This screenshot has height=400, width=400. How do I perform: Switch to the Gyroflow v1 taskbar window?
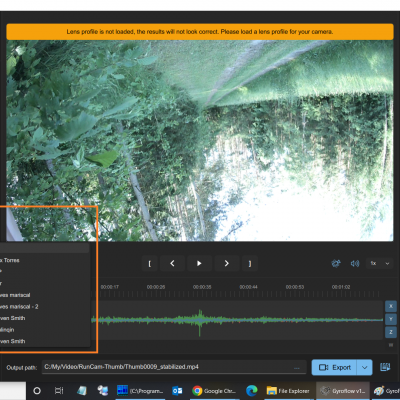[343, 391]
